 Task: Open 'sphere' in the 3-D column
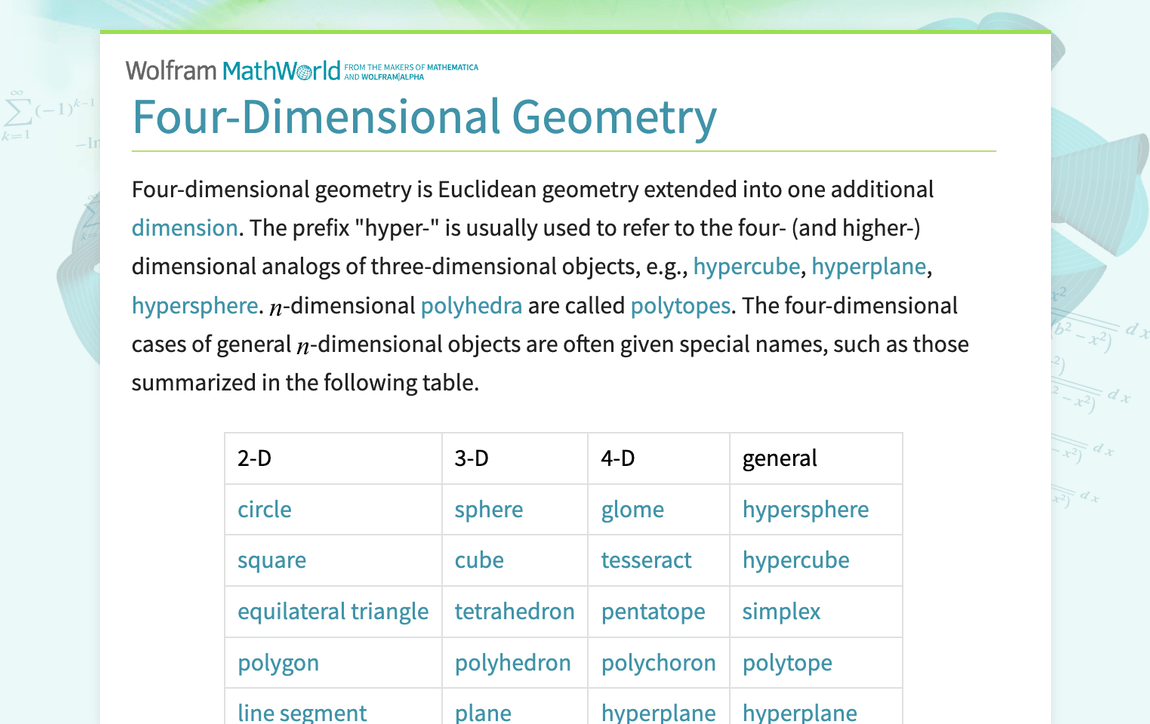click(x=488, y=510)
